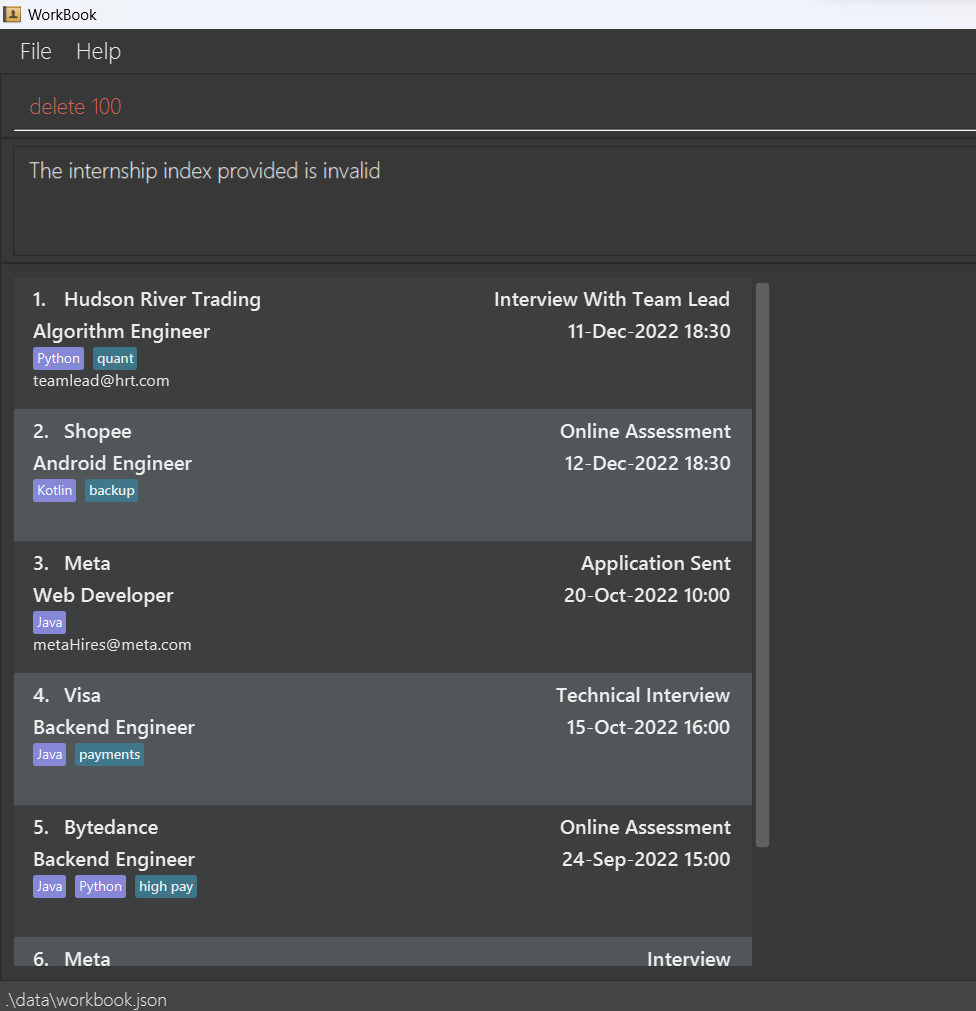The height and width of the screenshot is (1011, 976).
Task: Click email metaHires@meta.com
Action: click(x=112, y=645)
